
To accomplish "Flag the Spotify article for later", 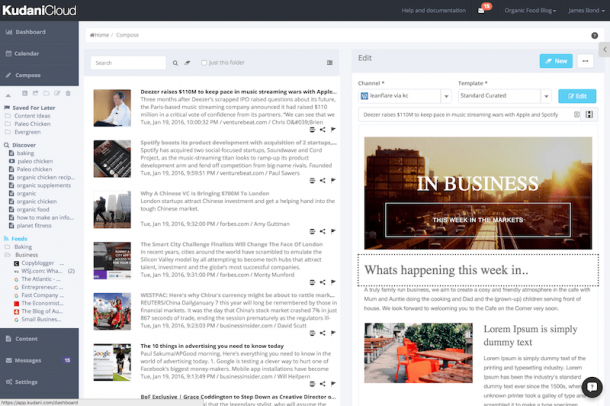I will coord(333,180).
